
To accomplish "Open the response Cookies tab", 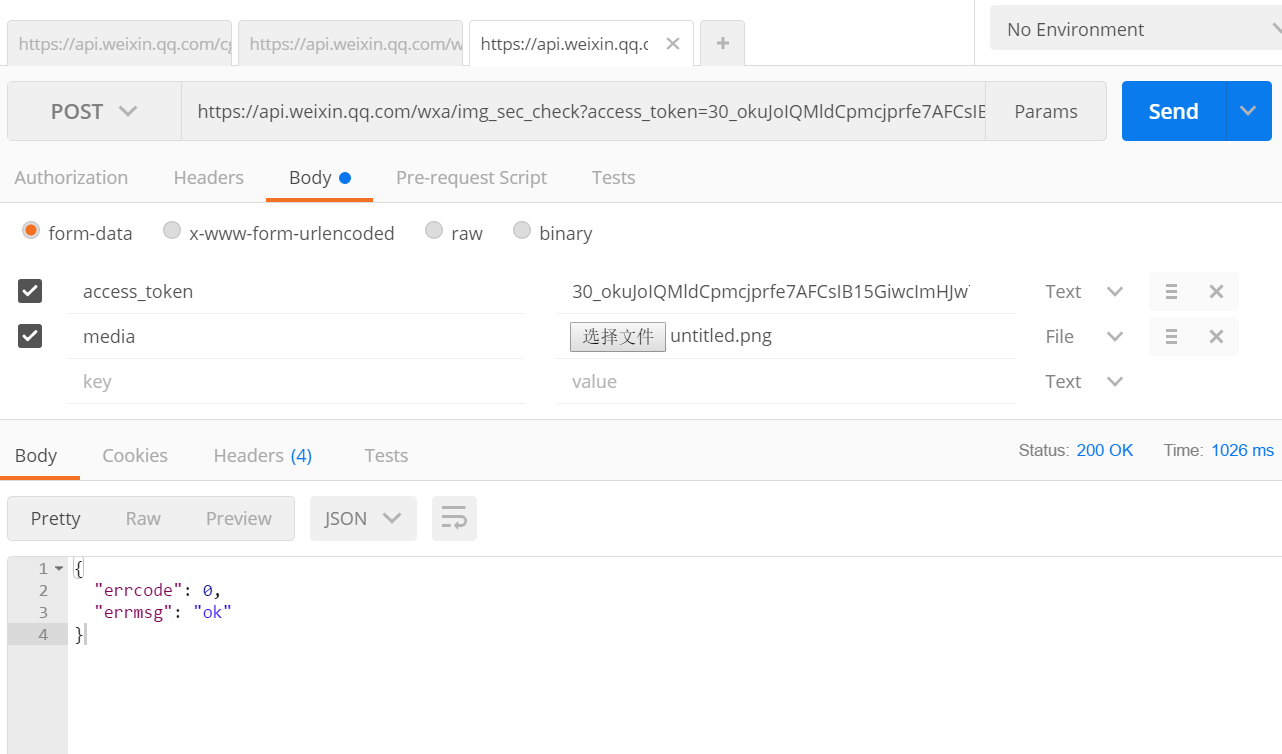I will [x=135, y=455].
